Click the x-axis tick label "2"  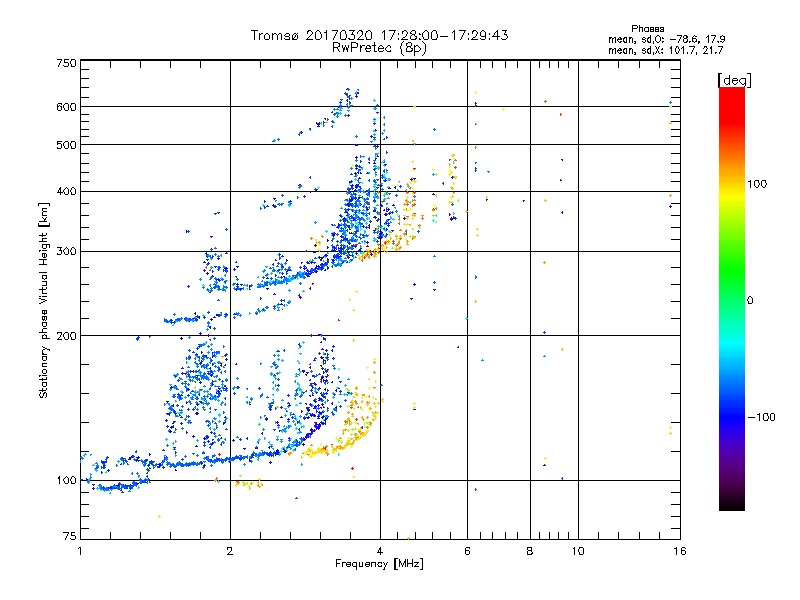point(230,551)
